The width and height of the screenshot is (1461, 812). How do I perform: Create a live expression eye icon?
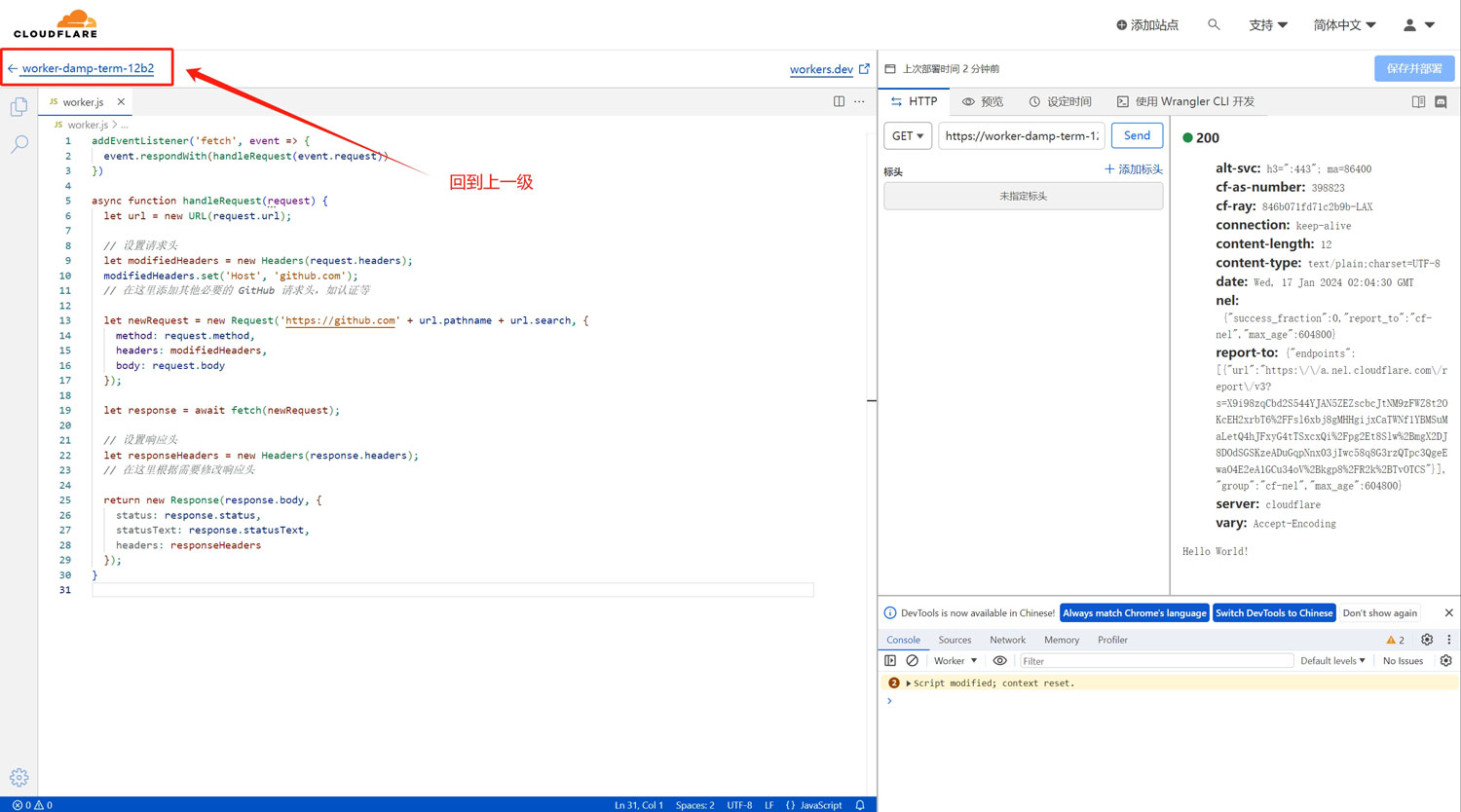click(999, 660)
